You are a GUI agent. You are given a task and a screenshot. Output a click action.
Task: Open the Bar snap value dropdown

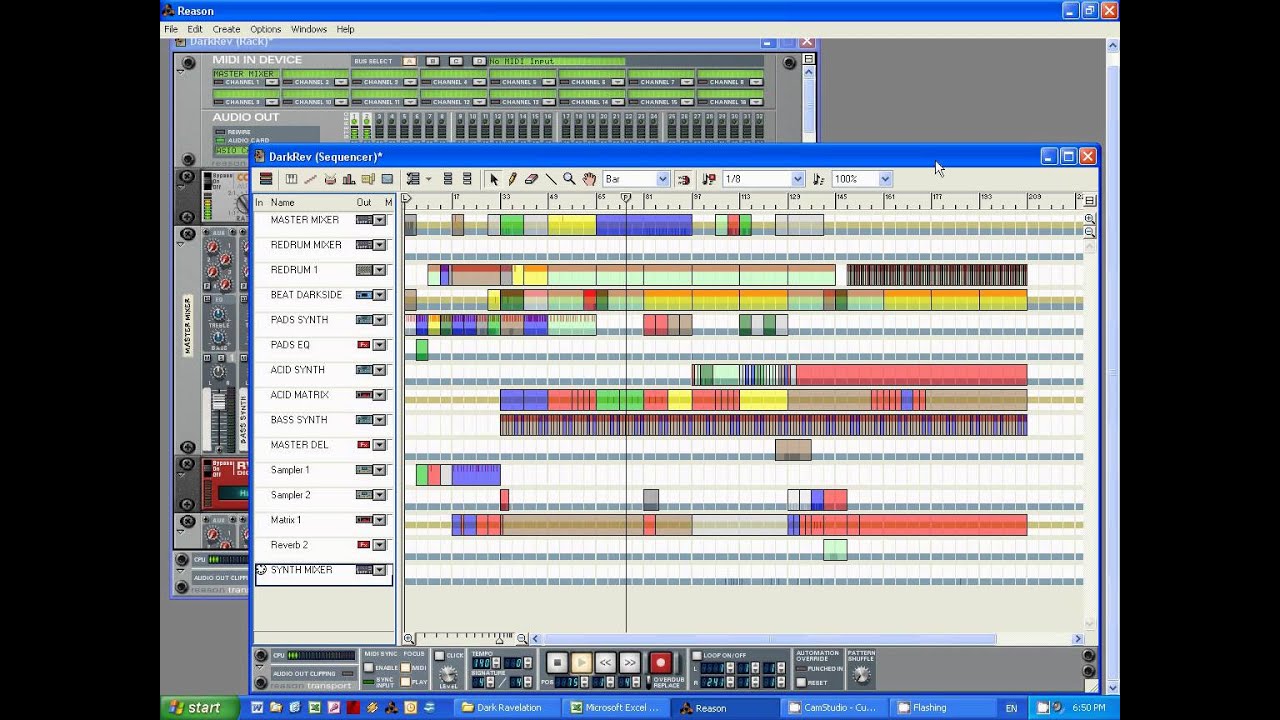point(662,179)
